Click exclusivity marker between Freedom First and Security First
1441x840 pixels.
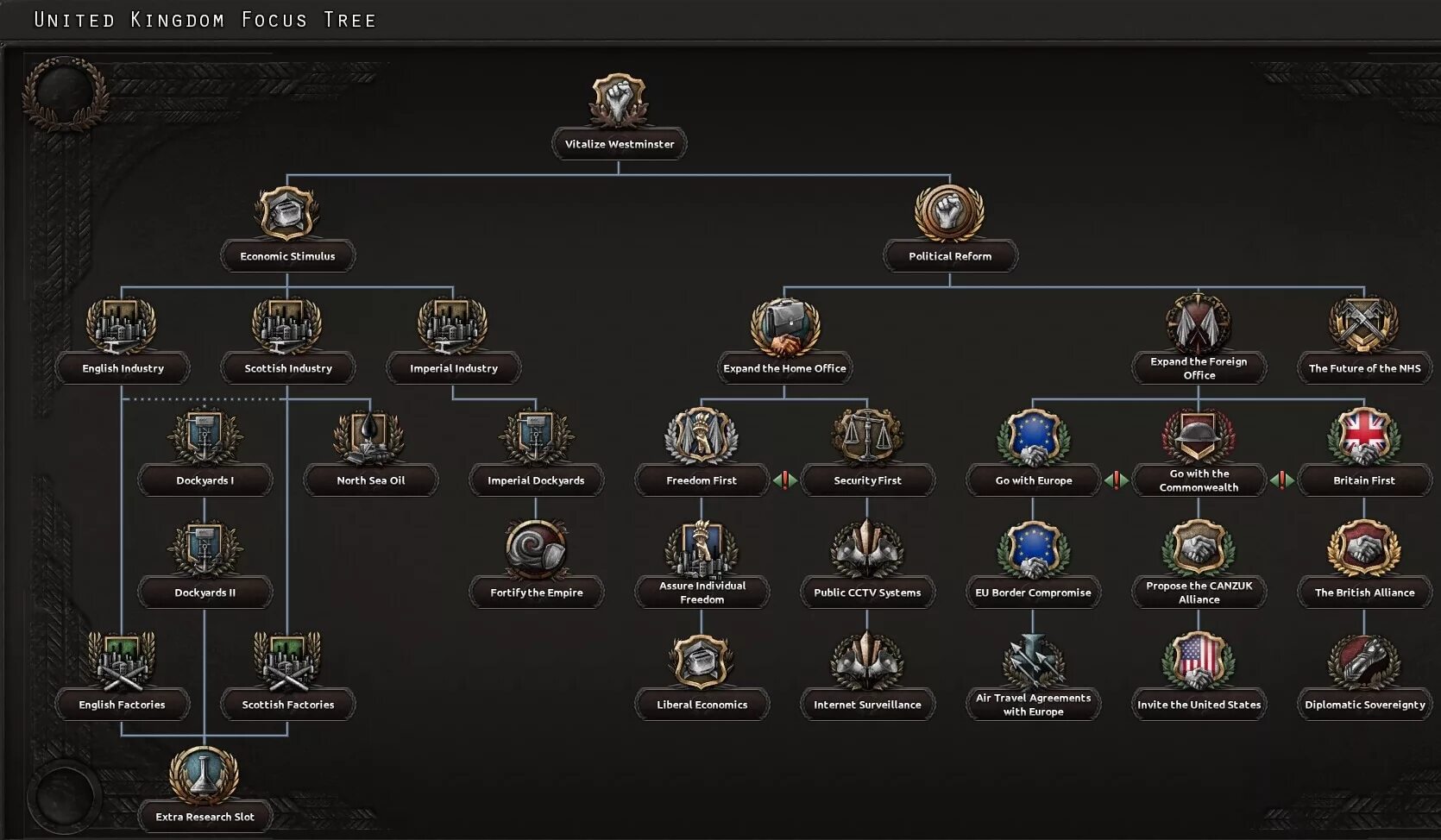[784, 480]
